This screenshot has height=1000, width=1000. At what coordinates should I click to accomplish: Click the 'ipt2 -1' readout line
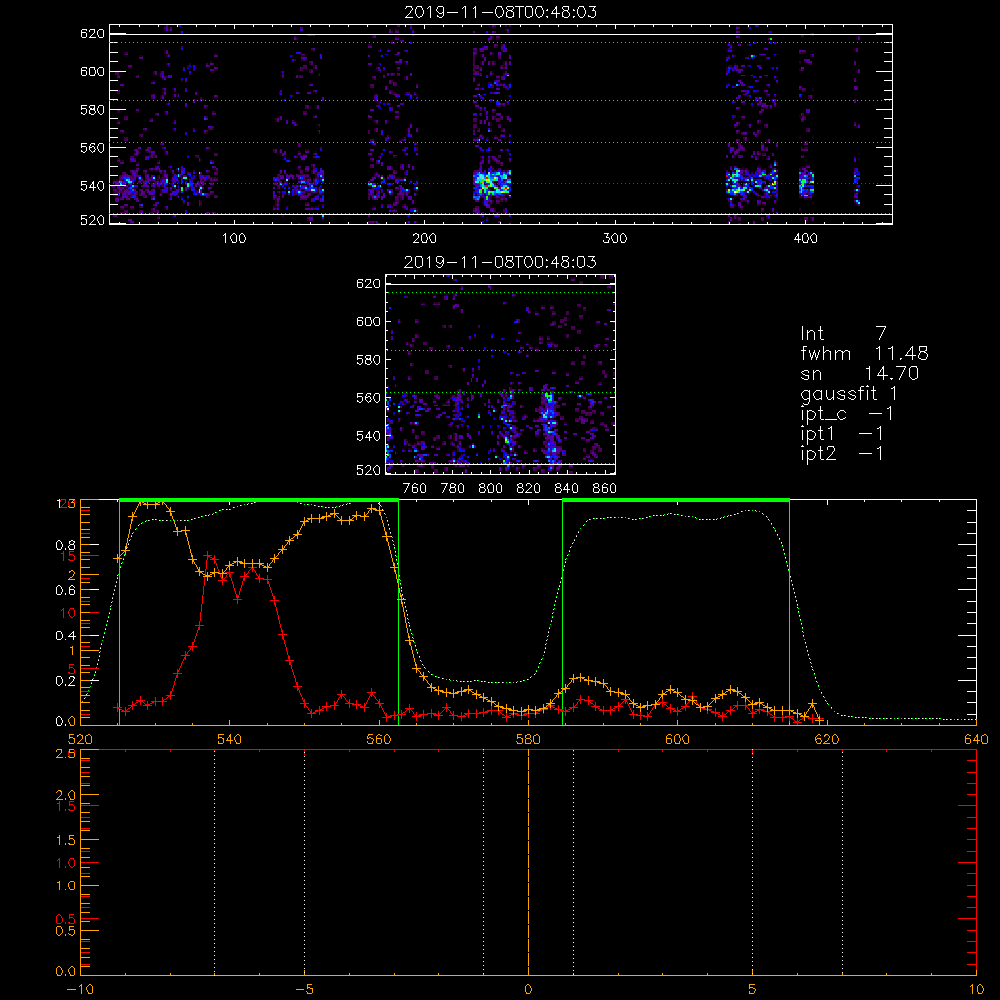842,453
